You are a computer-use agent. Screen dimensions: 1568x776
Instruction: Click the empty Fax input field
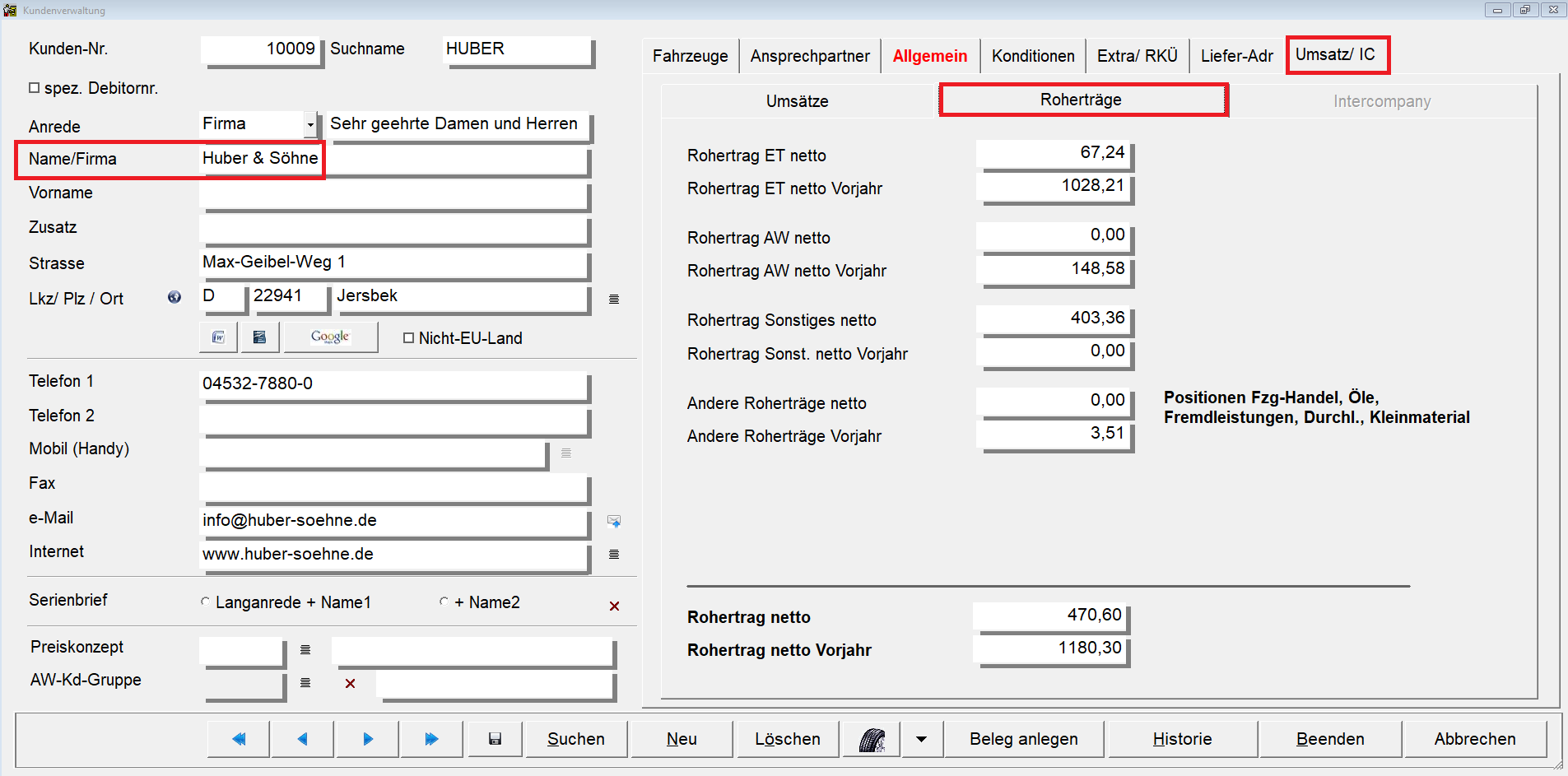pyautogui.click(x=394, y=487)
